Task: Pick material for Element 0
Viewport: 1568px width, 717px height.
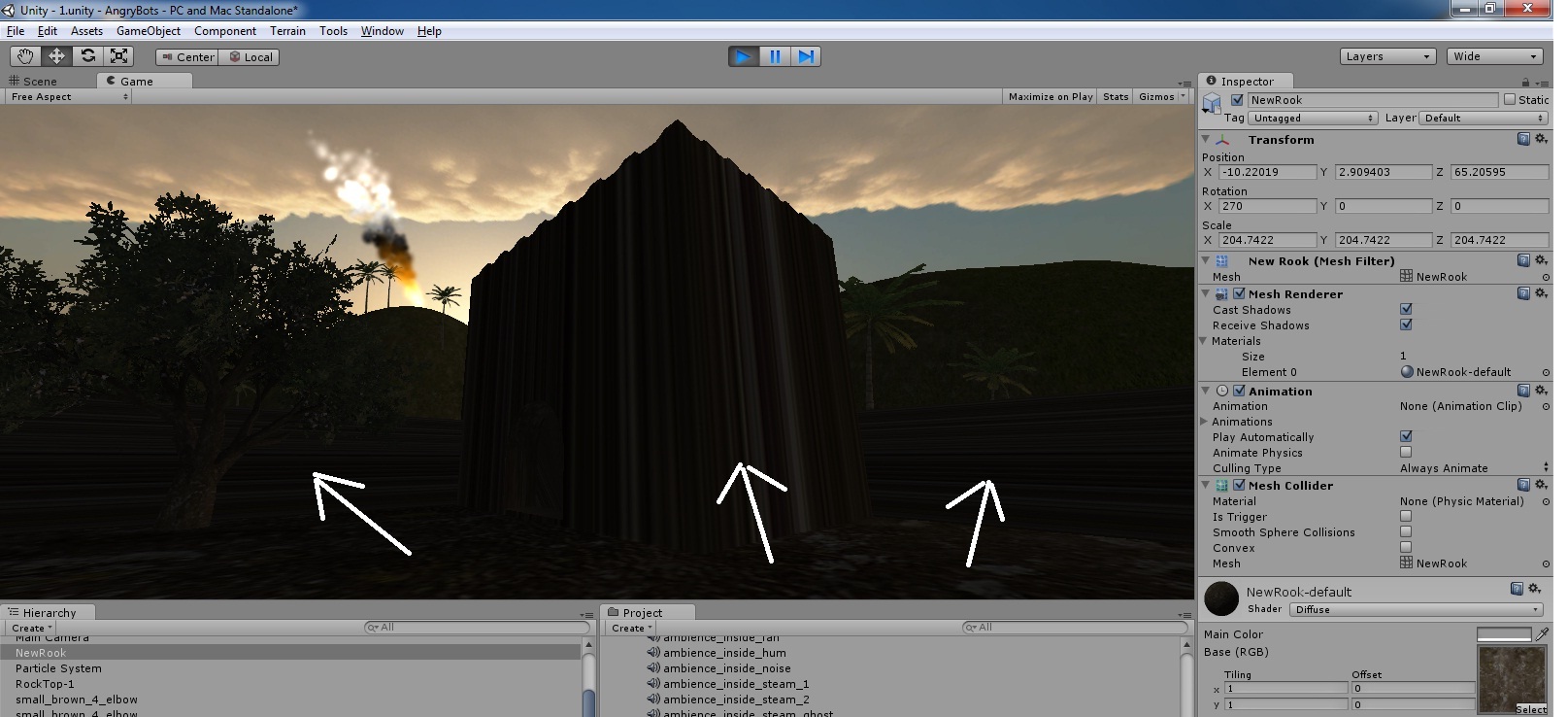Action: point(1546,372)
